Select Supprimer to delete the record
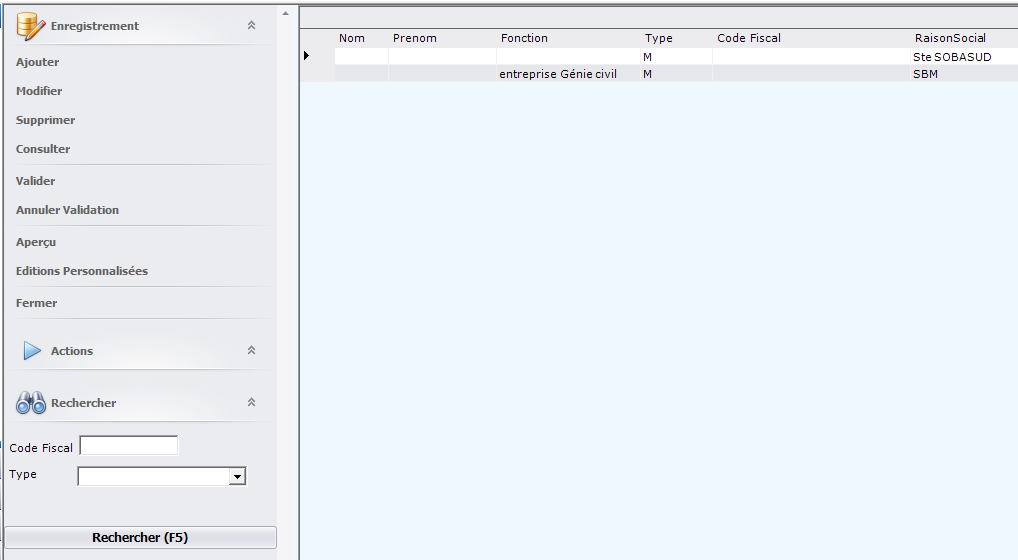1018x560 pixels. click(x=45, y=120)
